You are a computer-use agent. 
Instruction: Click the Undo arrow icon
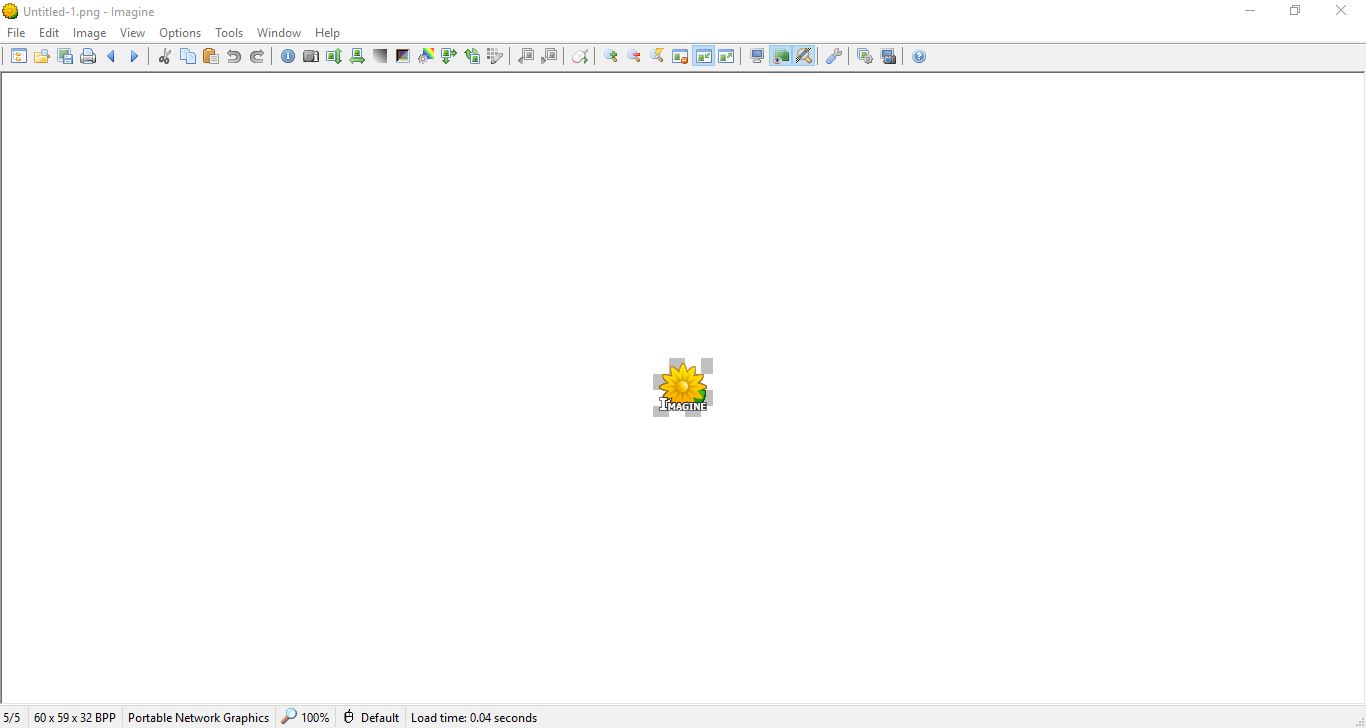tap(234, 57)
